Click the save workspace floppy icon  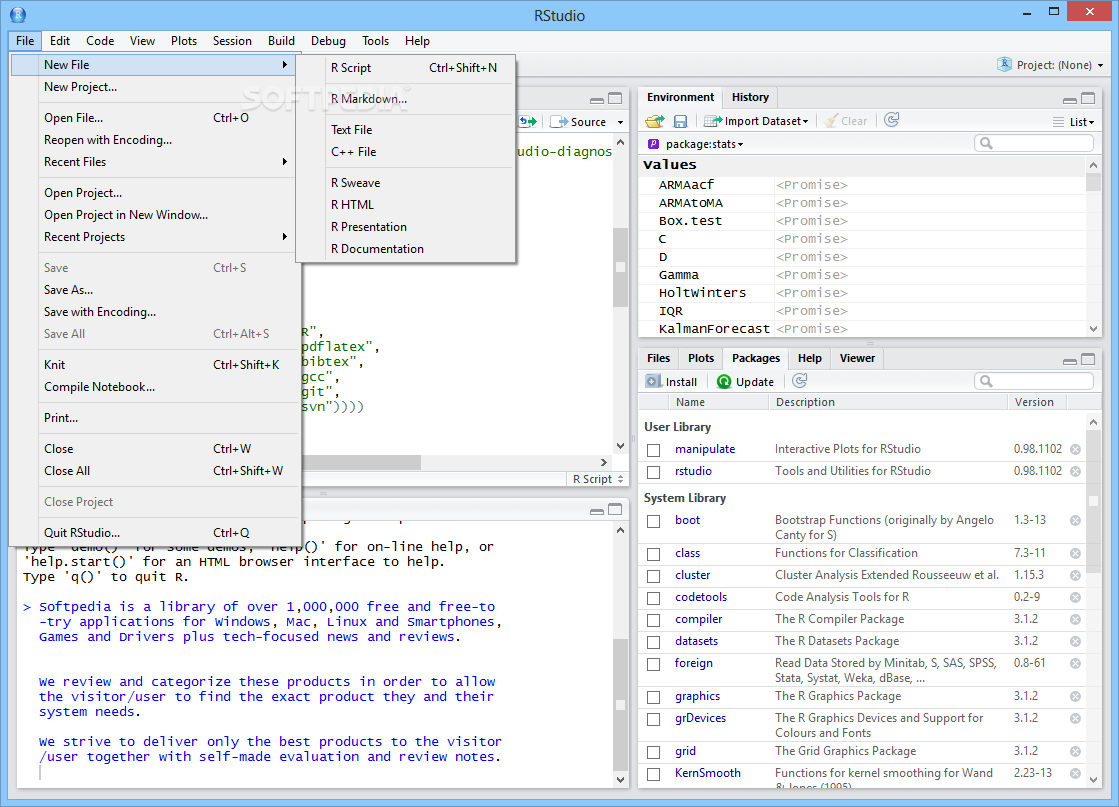pyautogui.click(x=680, y=121)
